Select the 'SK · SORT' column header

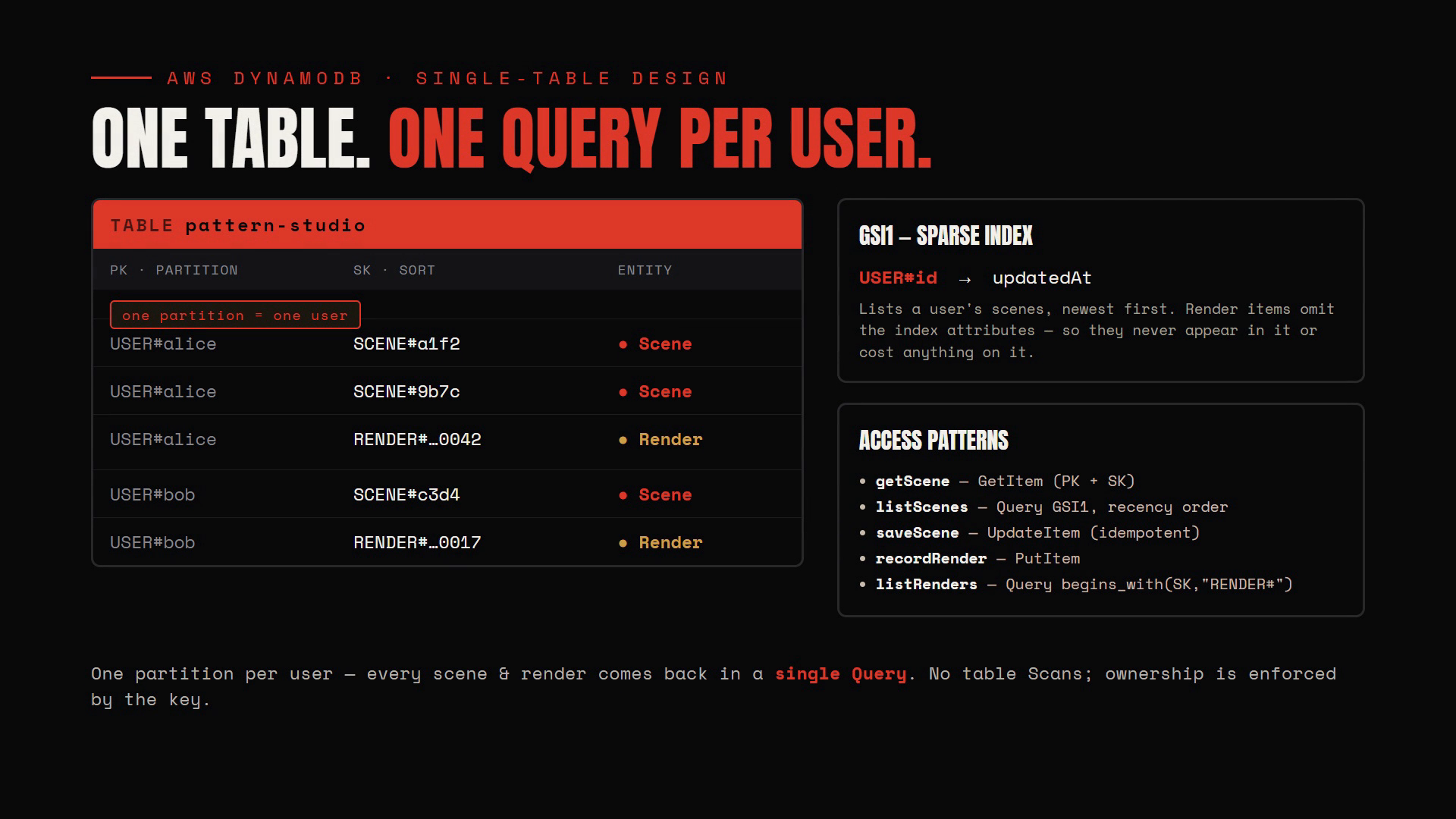pos(394,270)
